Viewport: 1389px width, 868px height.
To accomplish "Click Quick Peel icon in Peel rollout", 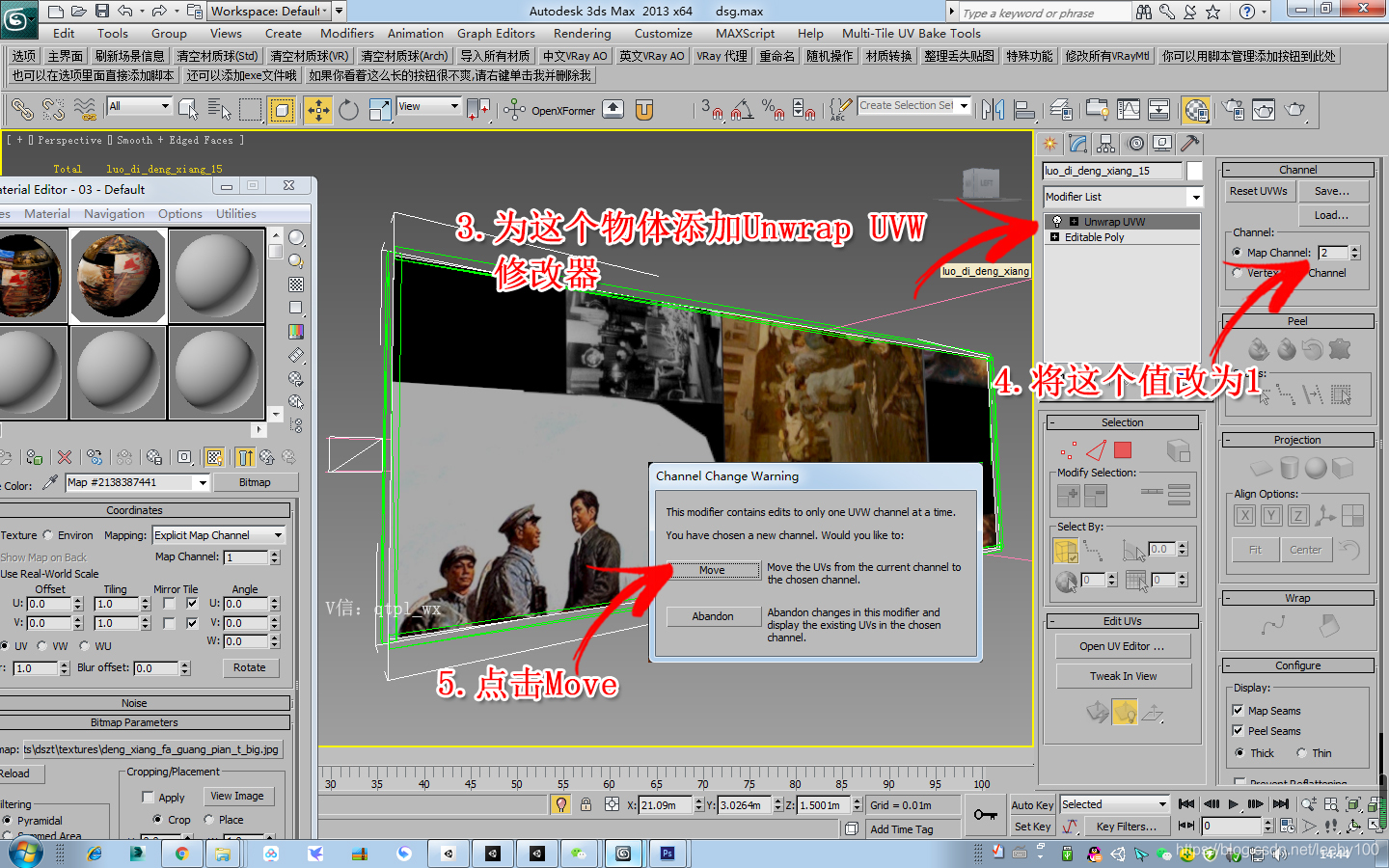I will (x=1259, y=349).
